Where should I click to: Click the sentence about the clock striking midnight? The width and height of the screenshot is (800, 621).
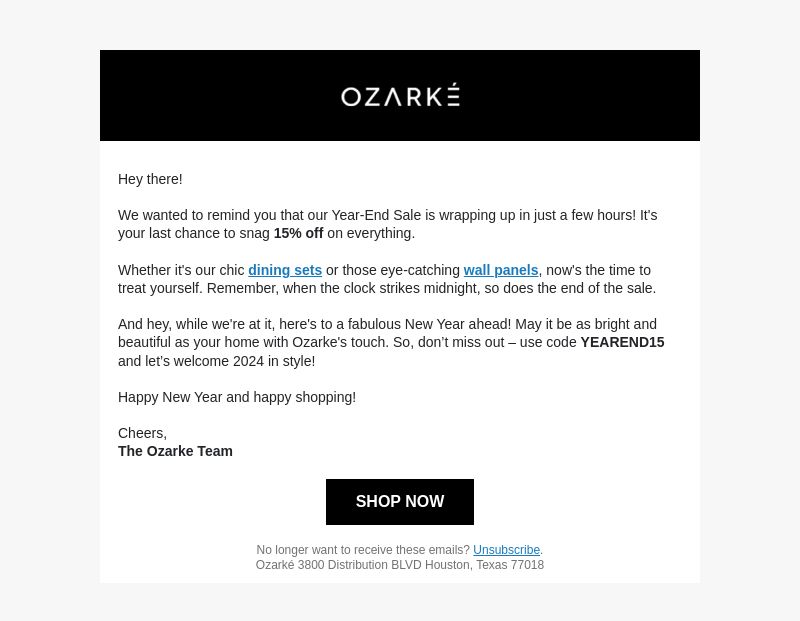431,288
